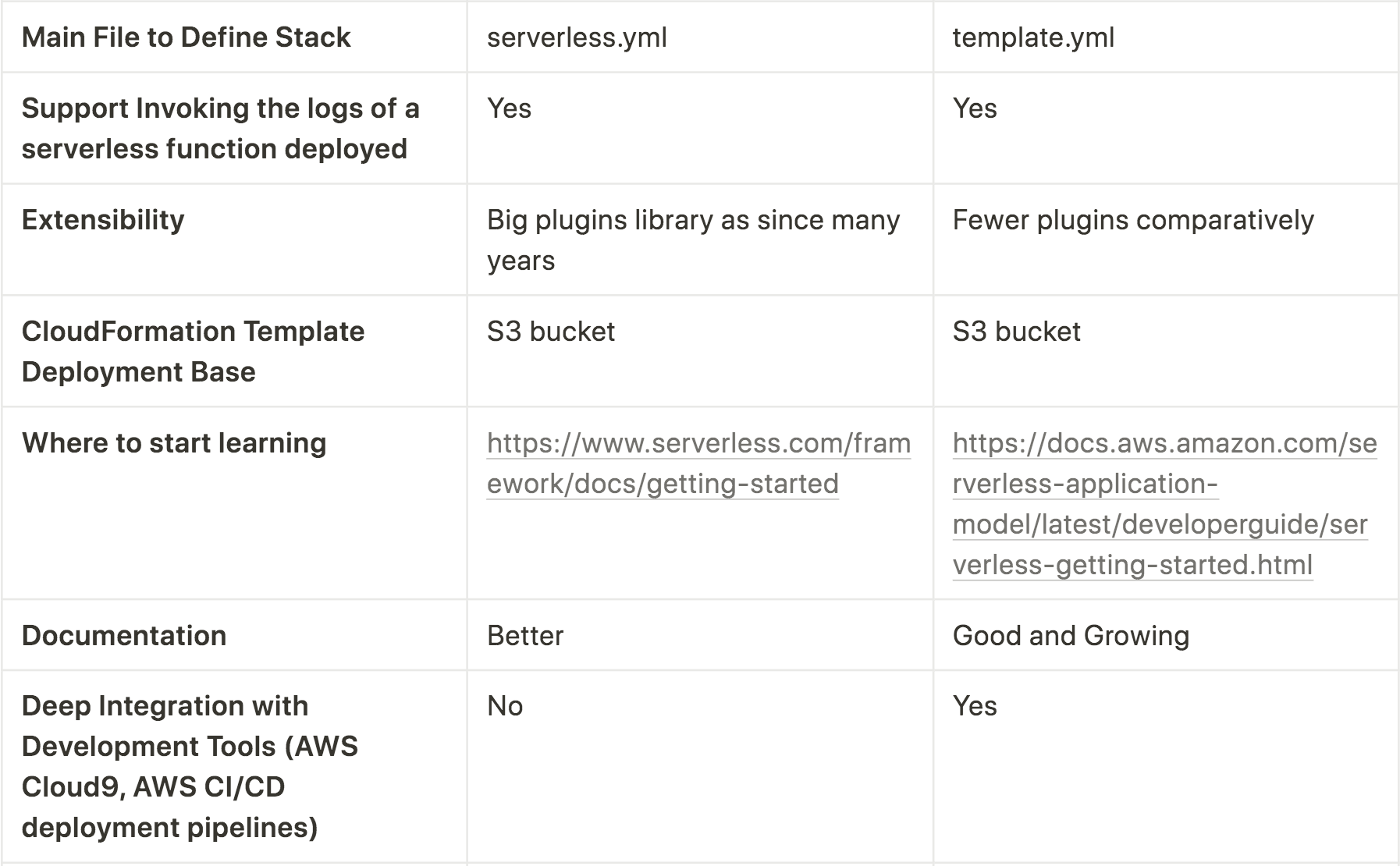Click 'CloudFormation Template Deployment Base' label
This screenshot has height=866, width=1400.
coord(194,351)
